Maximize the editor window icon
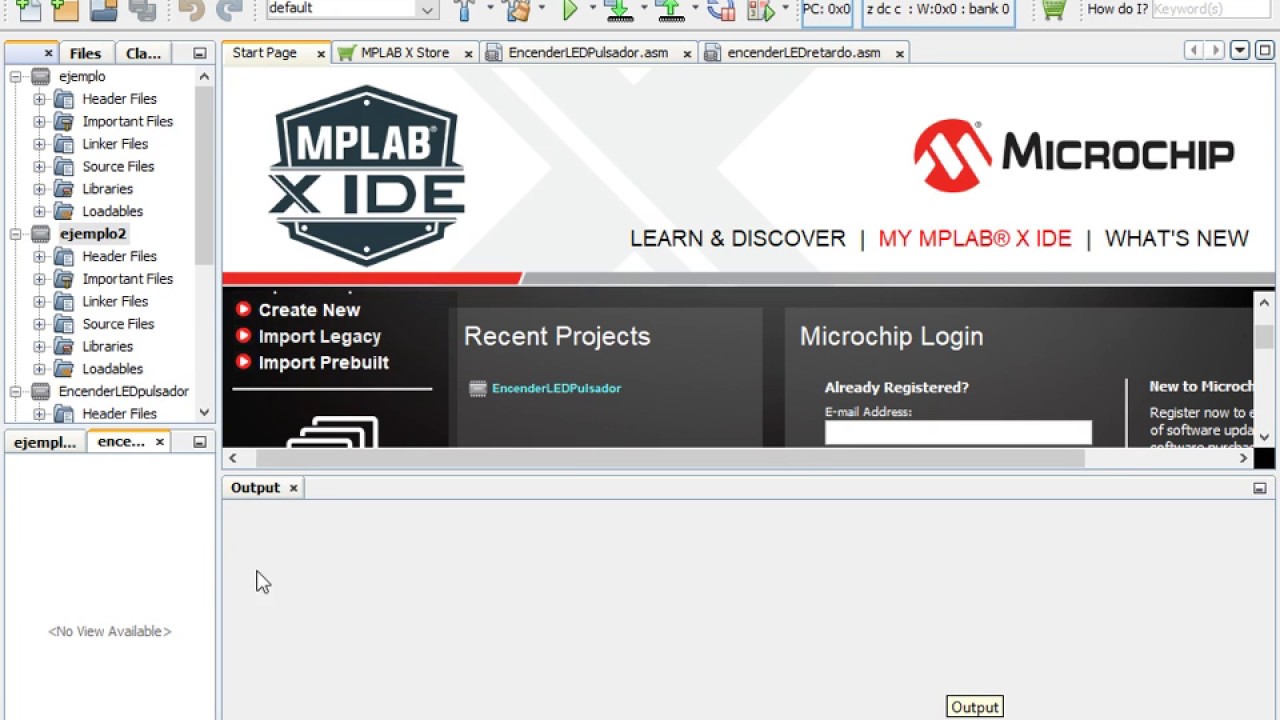1280x720 pixels. click(x=1264, y=50)
